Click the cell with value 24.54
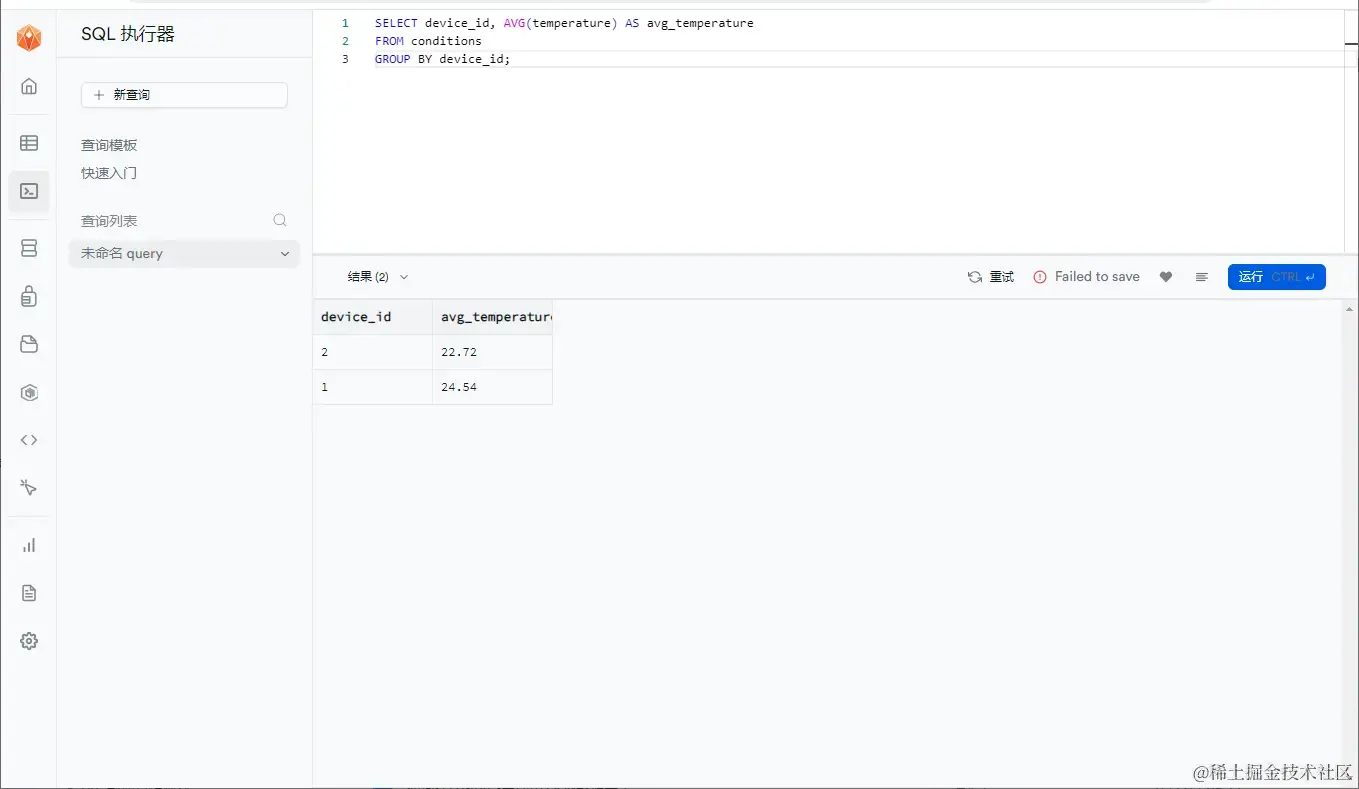This screenshot has height=789, width=1359. tap(493, 387)
